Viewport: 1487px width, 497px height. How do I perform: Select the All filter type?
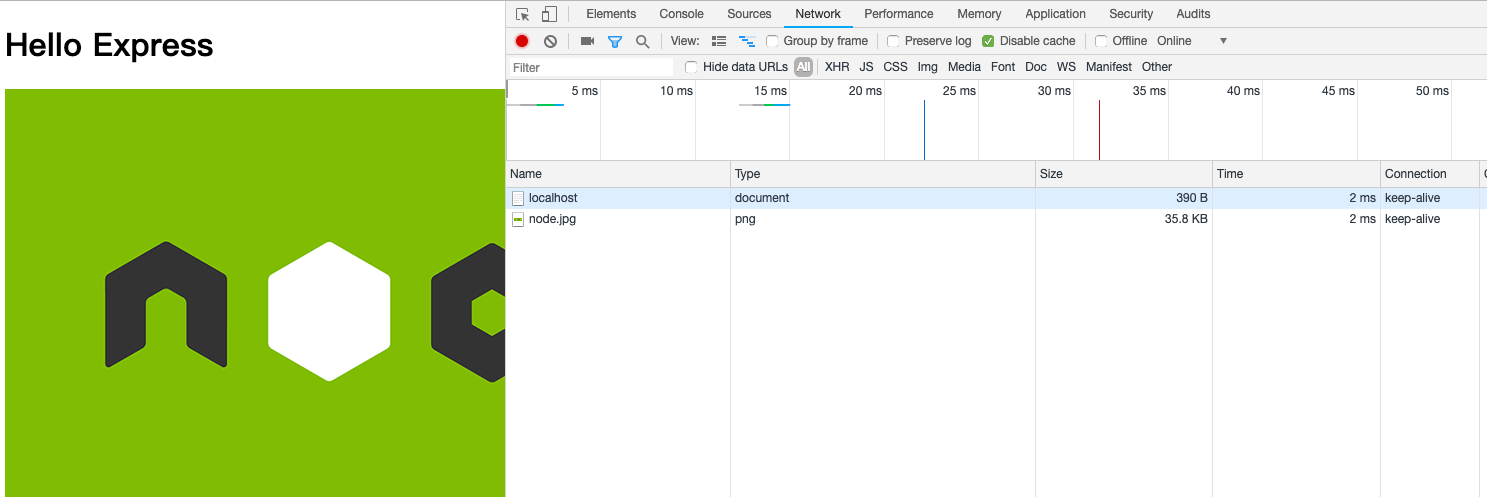[804, 67]
